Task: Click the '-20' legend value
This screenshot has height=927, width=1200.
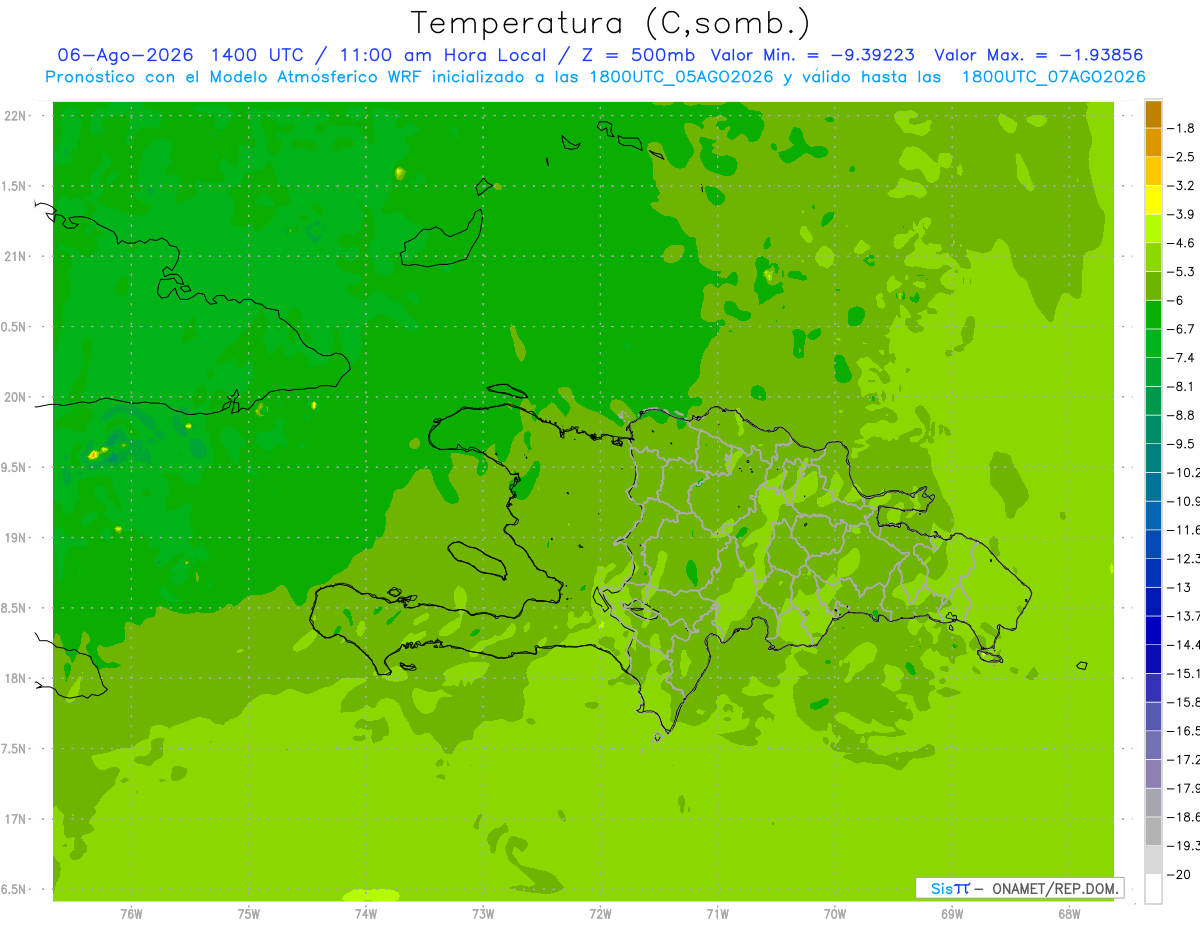Action: (1179, 875)
